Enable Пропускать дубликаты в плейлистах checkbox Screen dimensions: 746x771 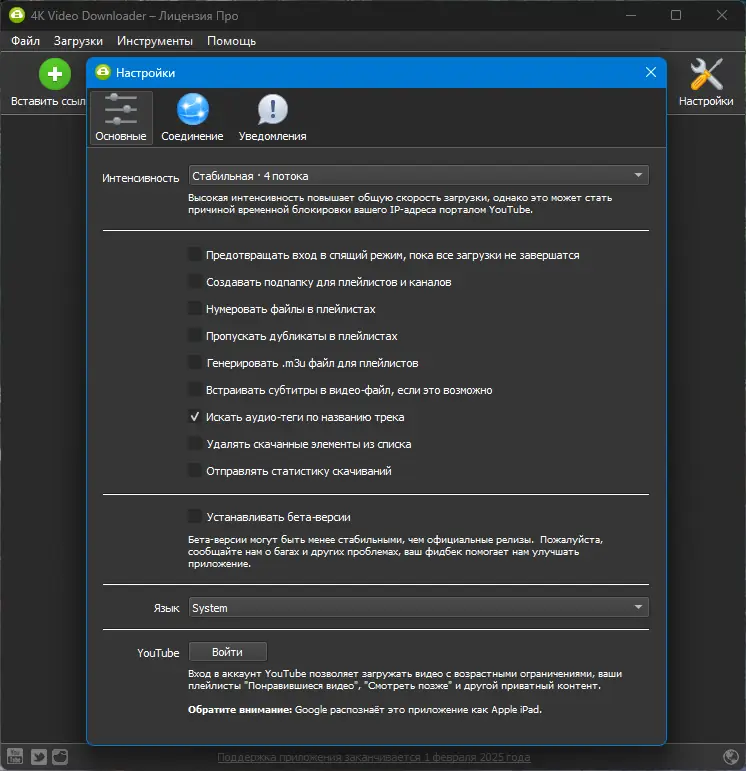click(195, 336)
